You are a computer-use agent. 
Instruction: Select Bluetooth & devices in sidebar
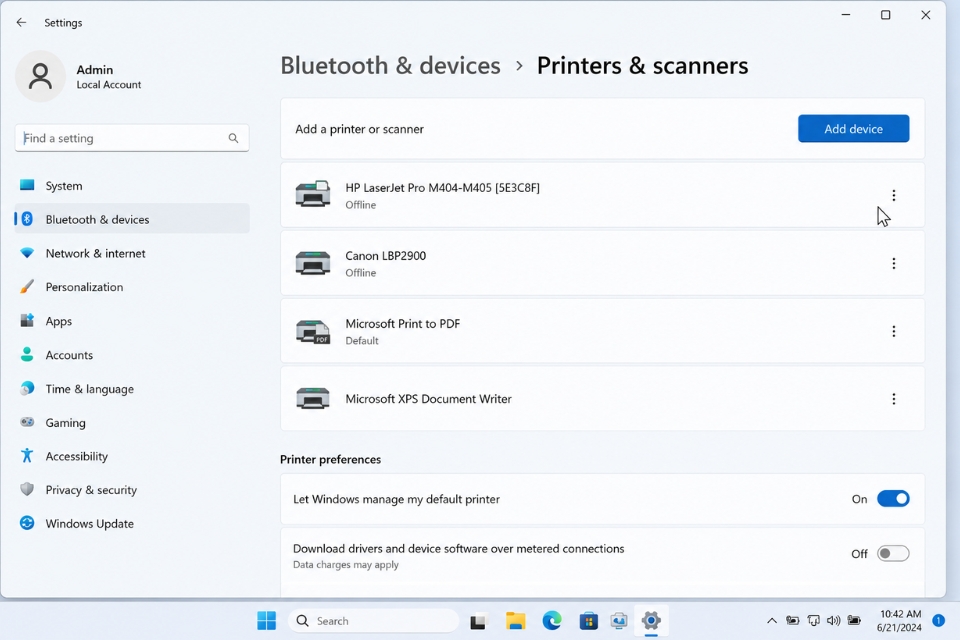pos(132,219)
